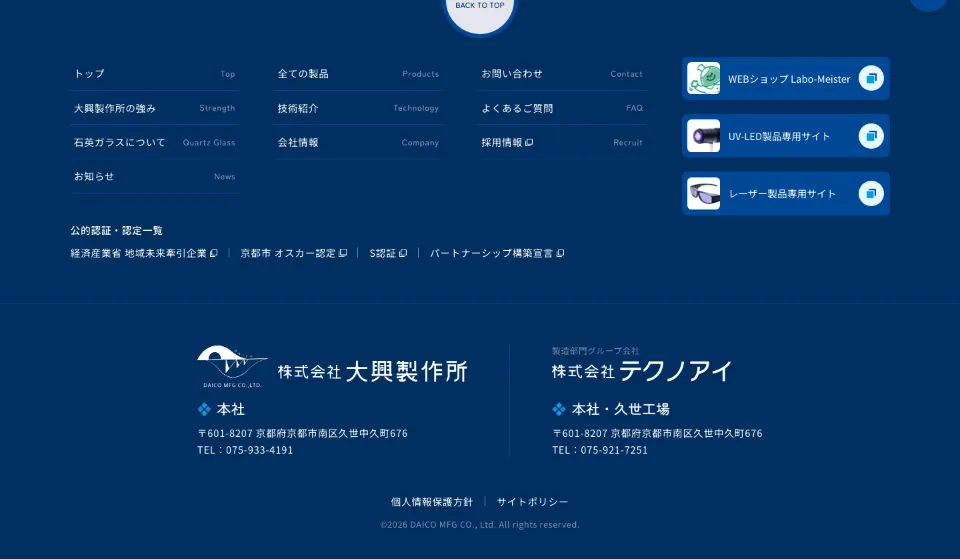
Task: Open サイトポリシー link
Action: pos(533,502)
